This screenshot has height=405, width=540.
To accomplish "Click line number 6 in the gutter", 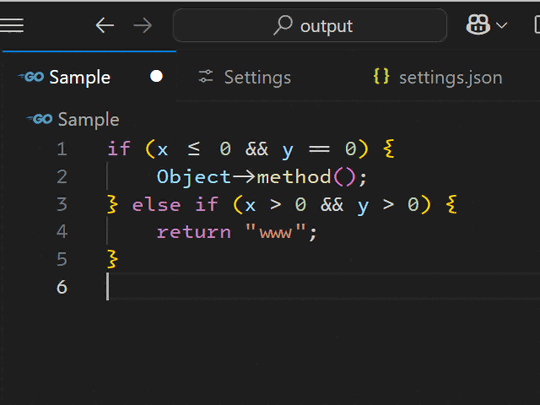I will 62,287.
